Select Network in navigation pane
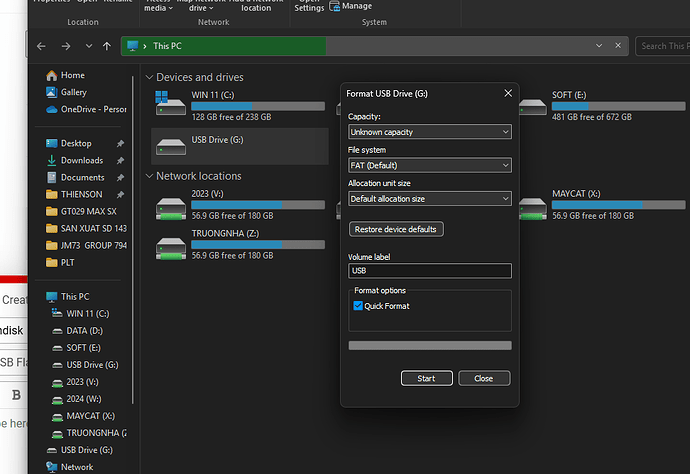The height and width of the screenshot is (474, 690). (x=70, y=467)
